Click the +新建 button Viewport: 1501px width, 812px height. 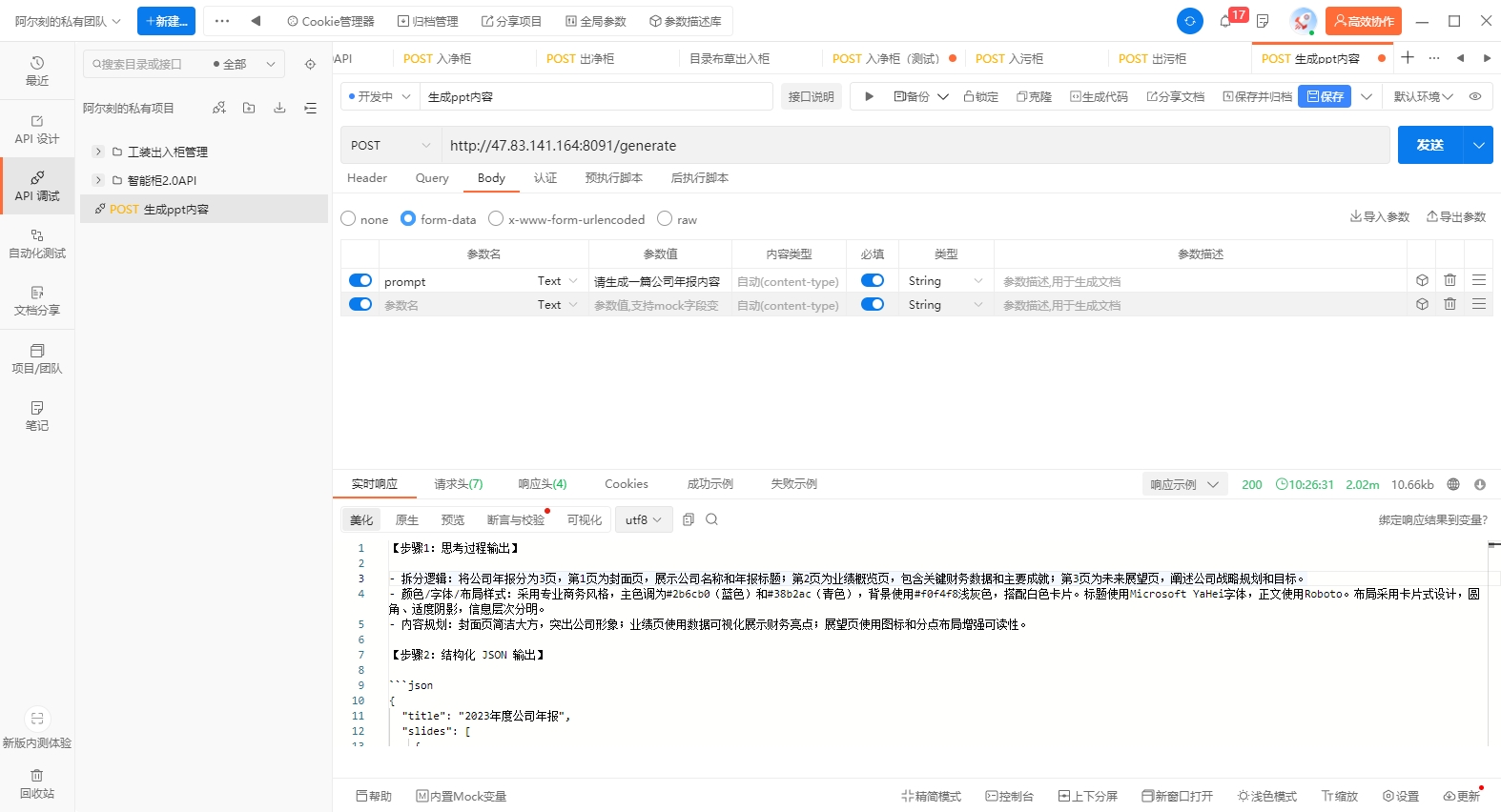pos(166,21)
